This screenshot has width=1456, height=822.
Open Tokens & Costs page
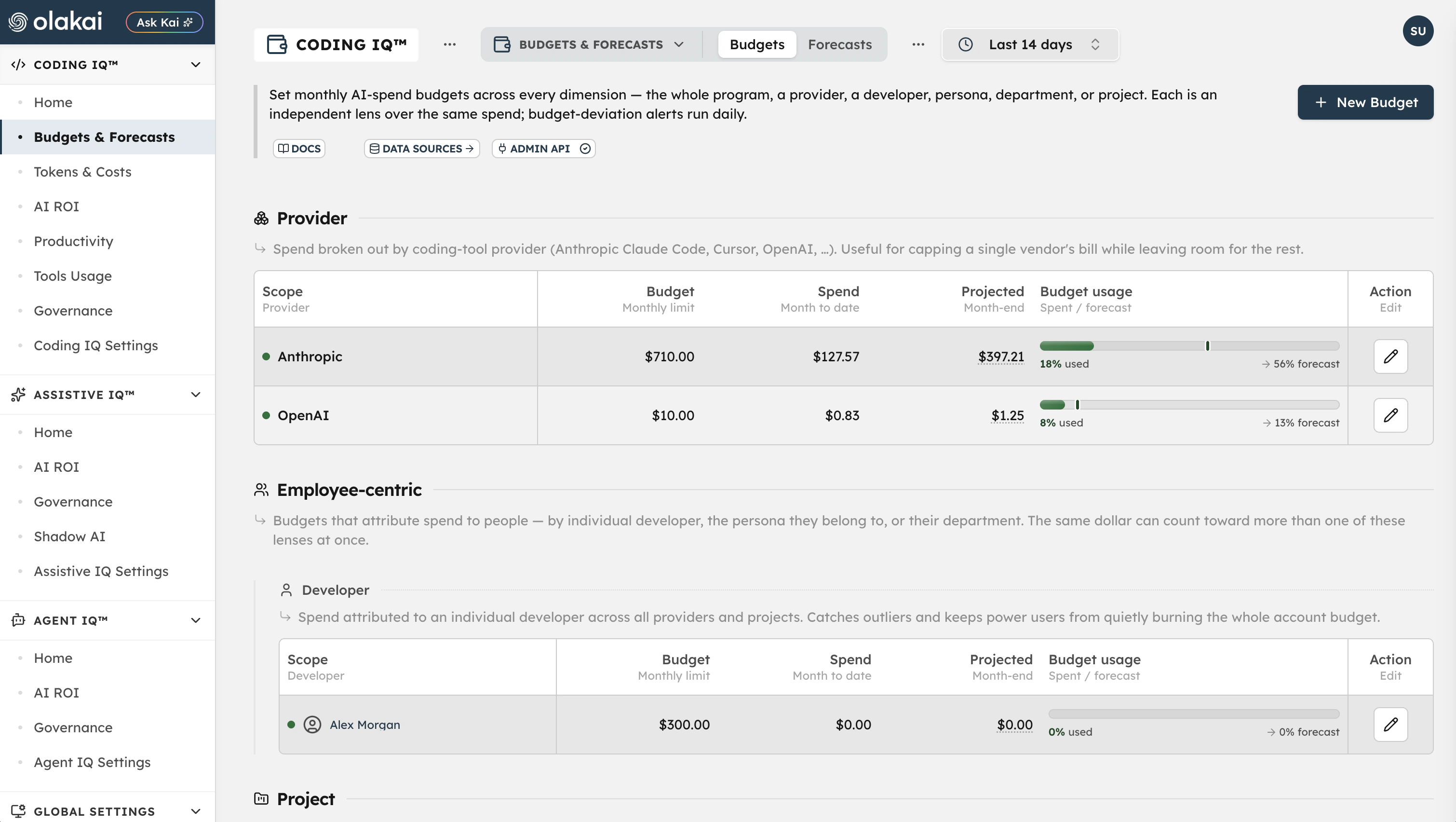(x=82, y=172)
